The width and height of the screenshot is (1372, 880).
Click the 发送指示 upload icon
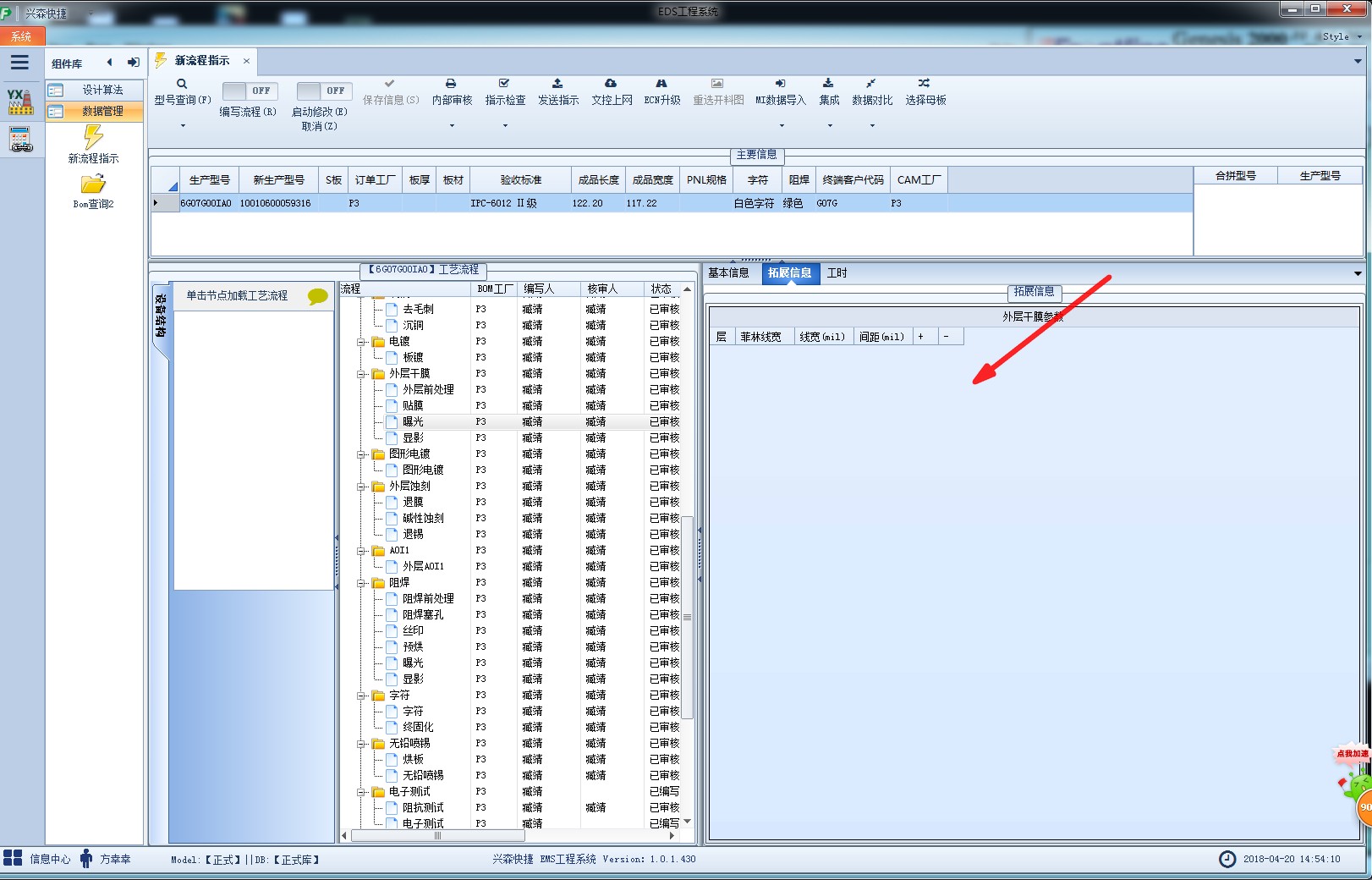(x=557, y=84)
